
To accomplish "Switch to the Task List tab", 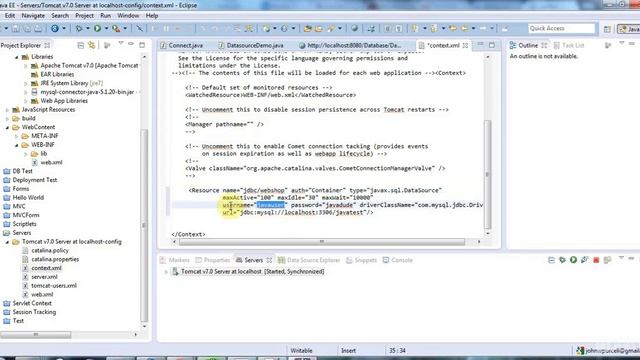I will click(569, 45).
